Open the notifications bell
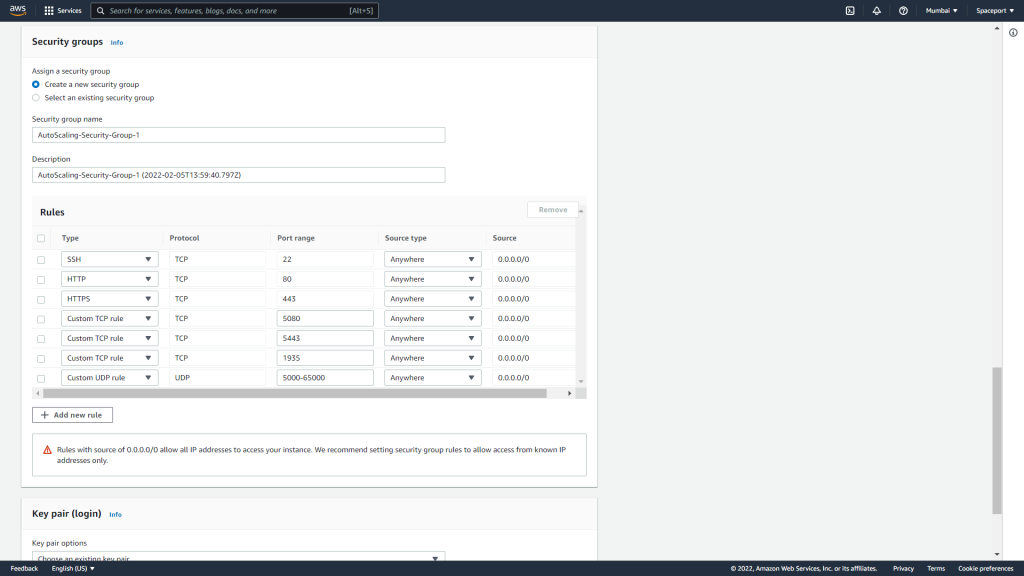1024x576 pixels. (x=876, y=10)
